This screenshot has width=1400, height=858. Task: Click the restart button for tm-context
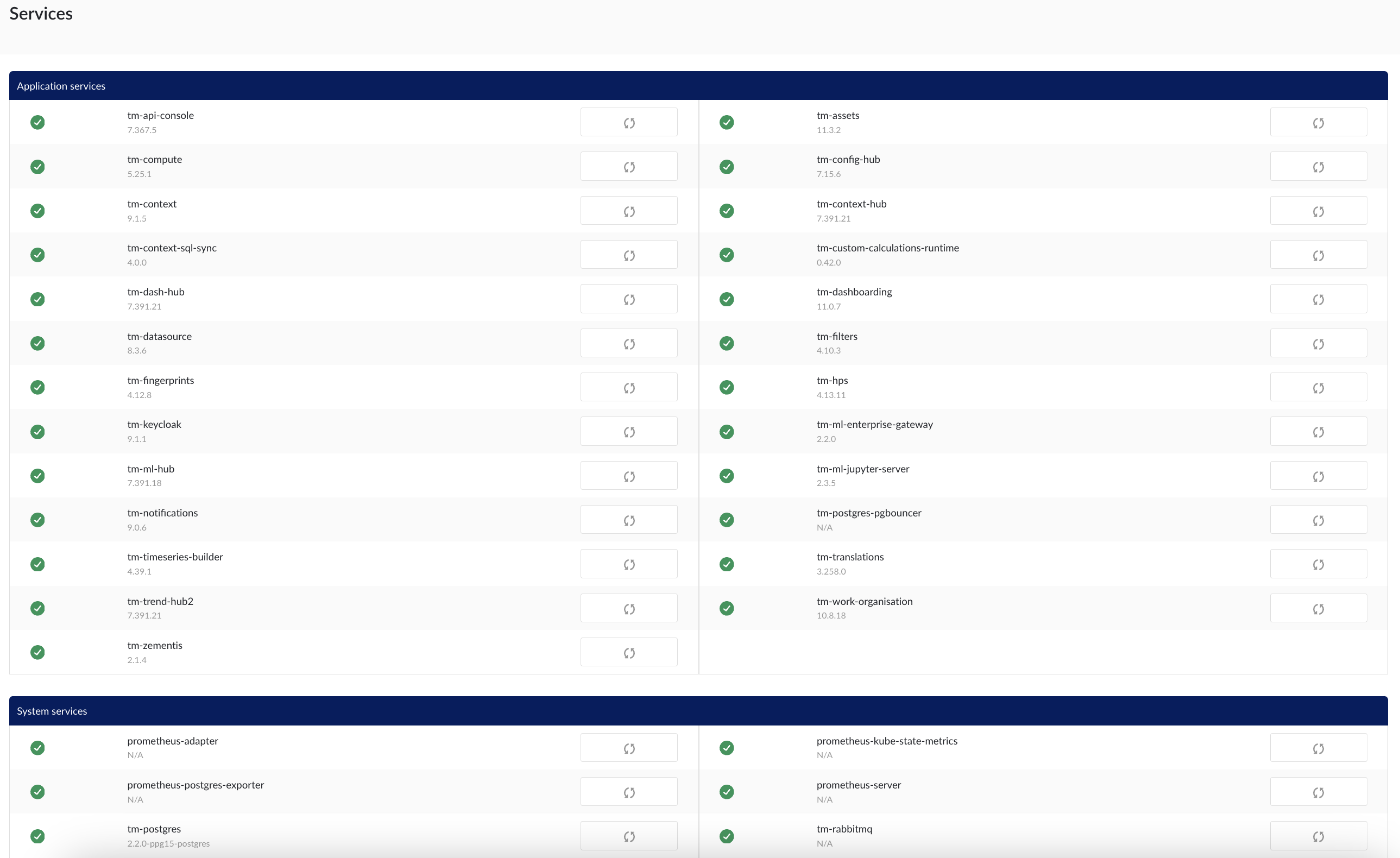[628, 211]
